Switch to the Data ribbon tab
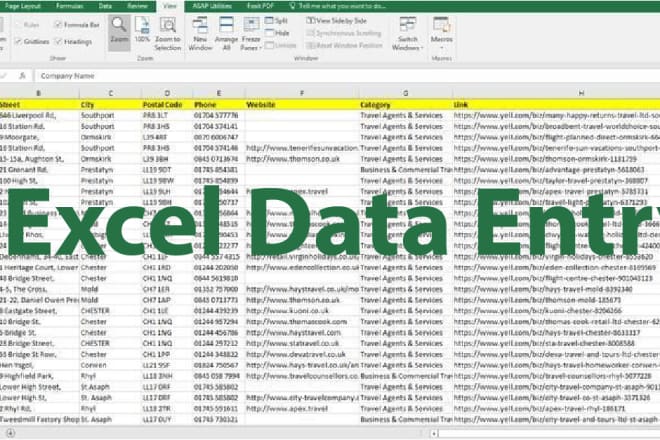Viewport: 660px width, 440px height. (x=105, y=6)
